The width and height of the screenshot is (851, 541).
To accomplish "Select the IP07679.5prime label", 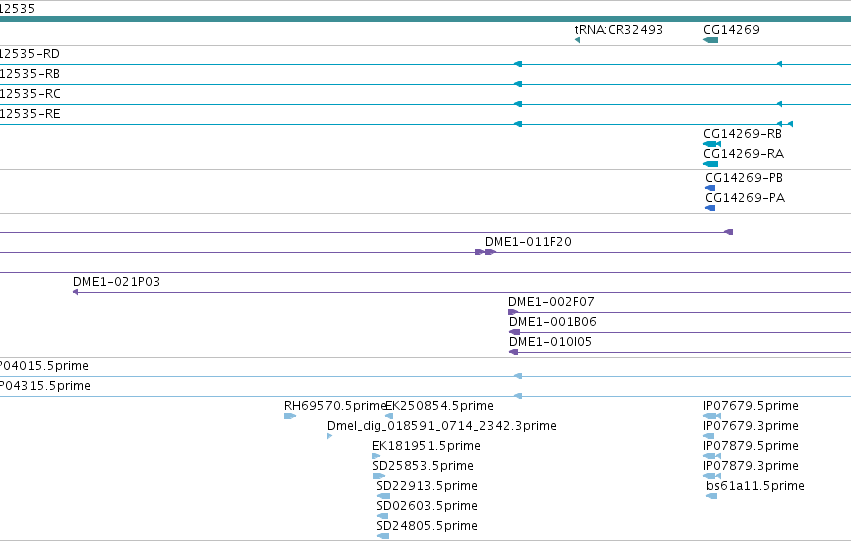I will tap(751, 406).
